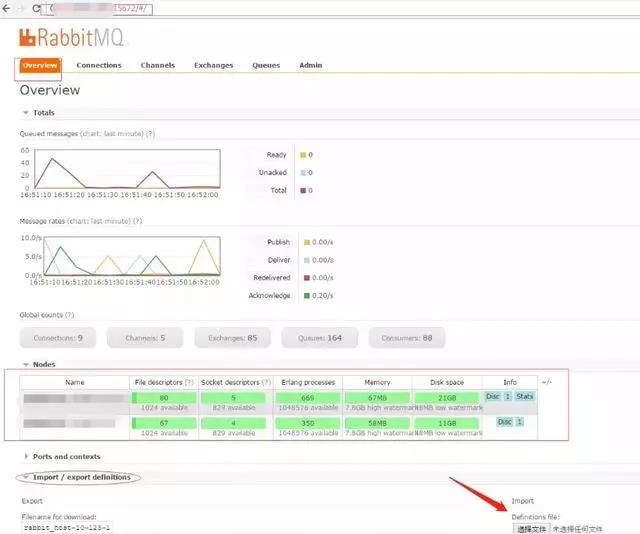Click the Publish rate color swatch

[307, 242]
